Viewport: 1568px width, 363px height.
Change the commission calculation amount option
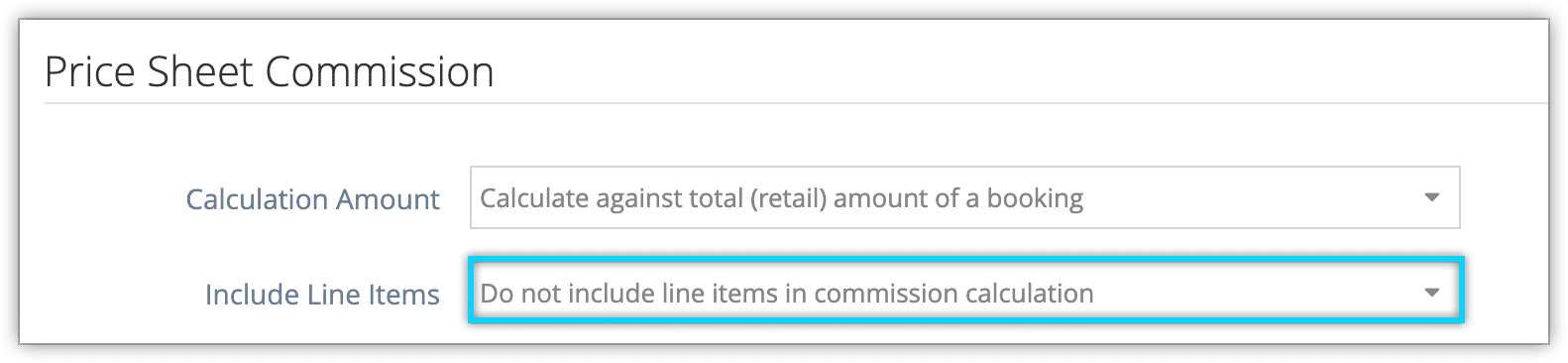click(964, 197)
